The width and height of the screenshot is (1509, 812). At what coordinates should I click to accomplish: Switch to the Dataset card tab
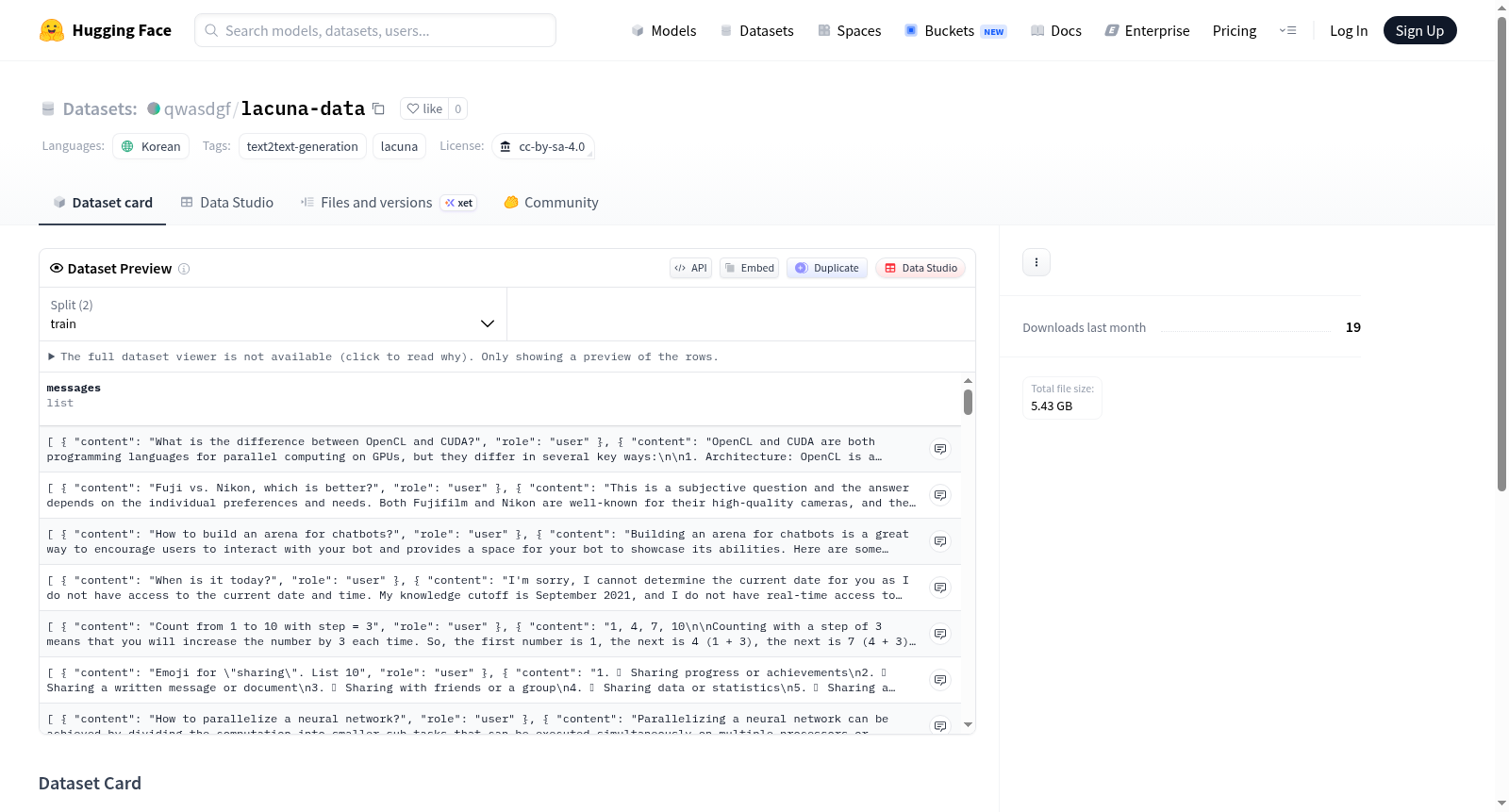click(102, 203)
